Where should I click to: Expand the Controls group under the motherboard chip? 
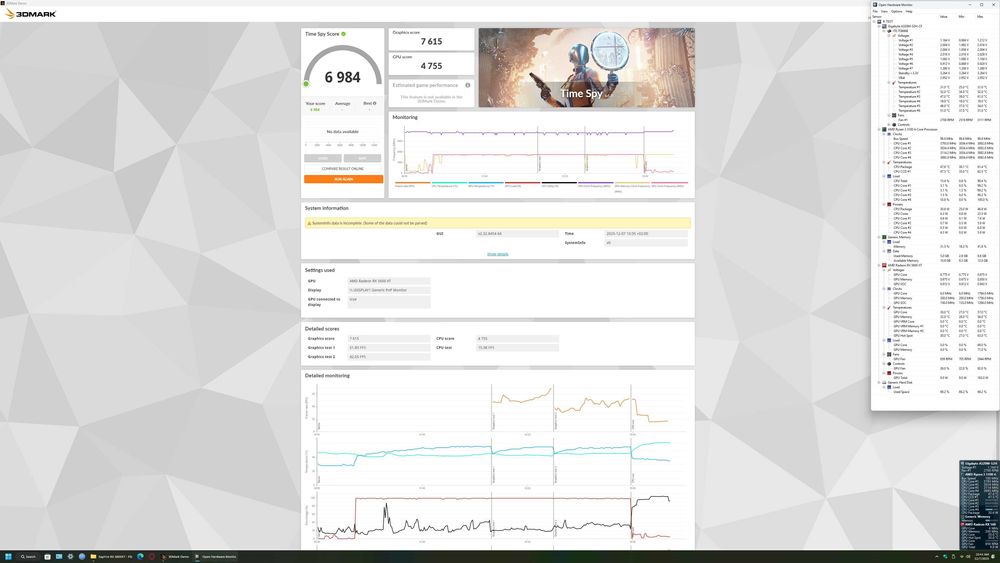pos(889,125)
